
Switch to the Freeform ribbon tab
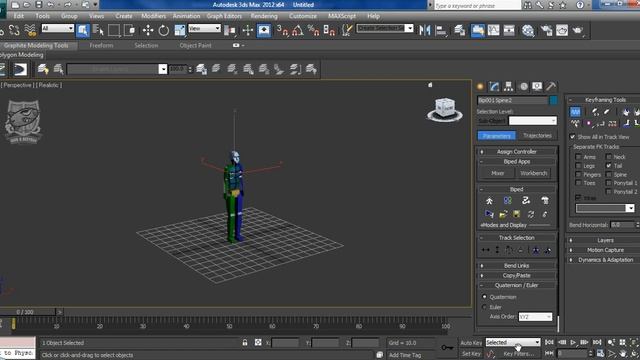pos(101,45)
